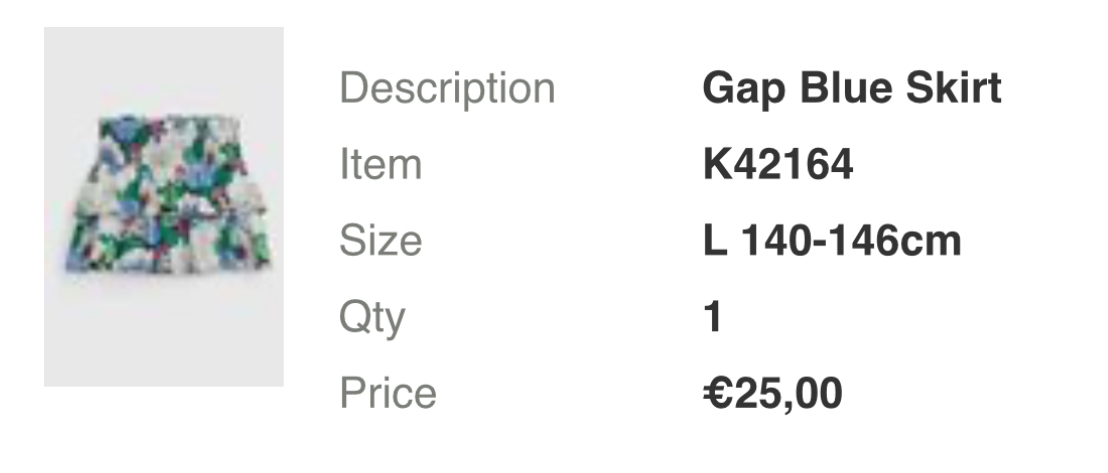Click the Item label
This screenshot has width=1108, height=473.
pyautogui.click(x=380, y=165)
